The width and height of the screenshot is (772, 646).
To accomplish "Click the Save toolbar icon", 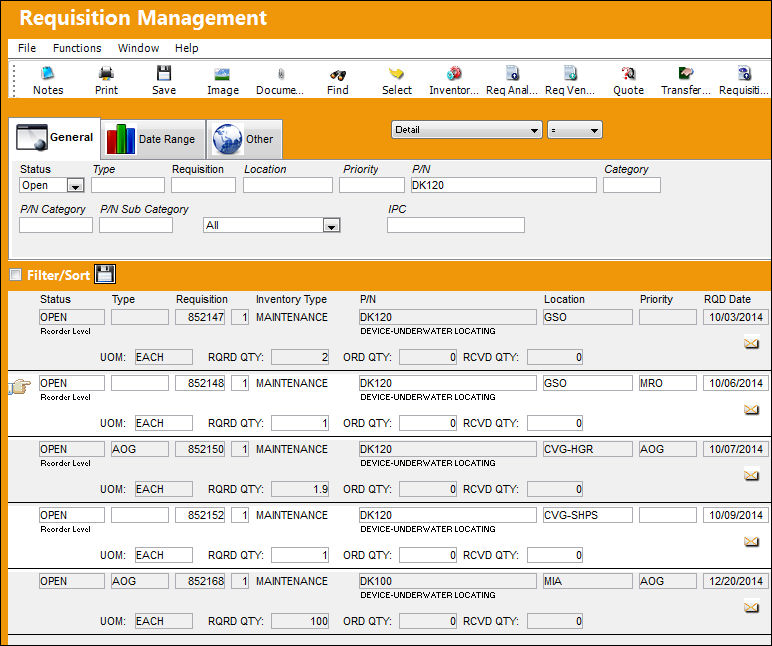I will tap(164, 74).
